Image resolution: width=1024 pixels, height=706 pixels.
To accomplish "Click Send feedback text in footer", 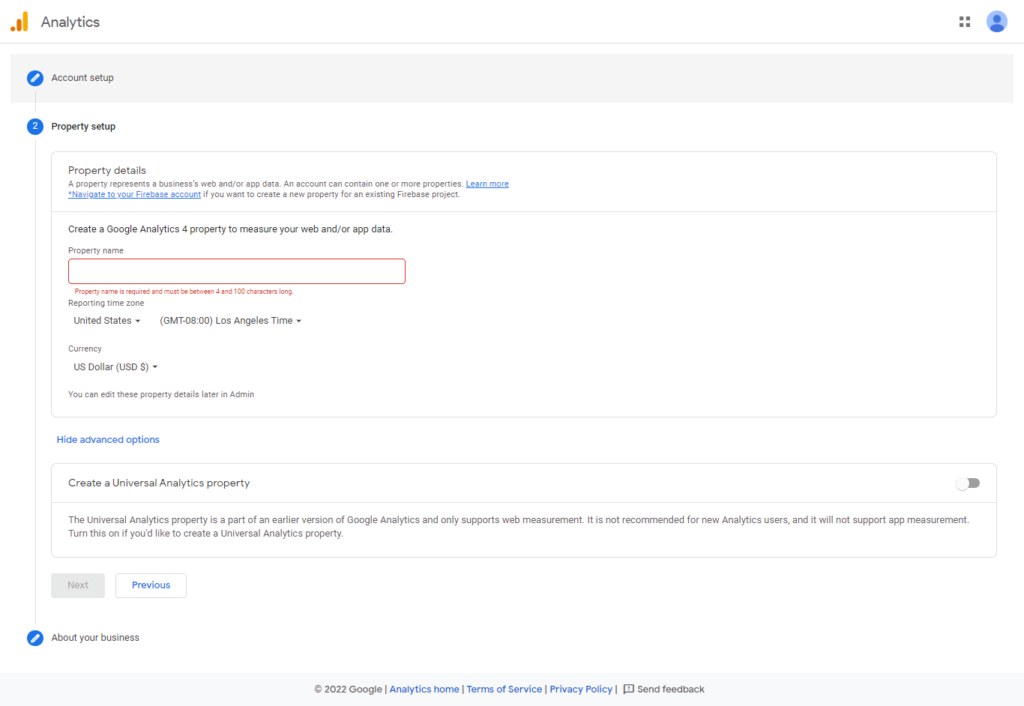I will (x=671, y=689).
